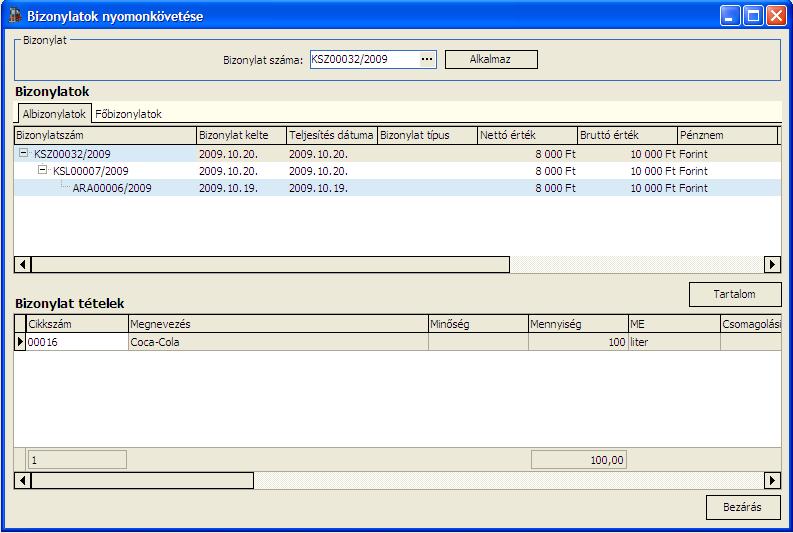Collapse the KSL00007/2009 tree node
Image resolution: width=793 pixels, height=533 pixels.
42,170
